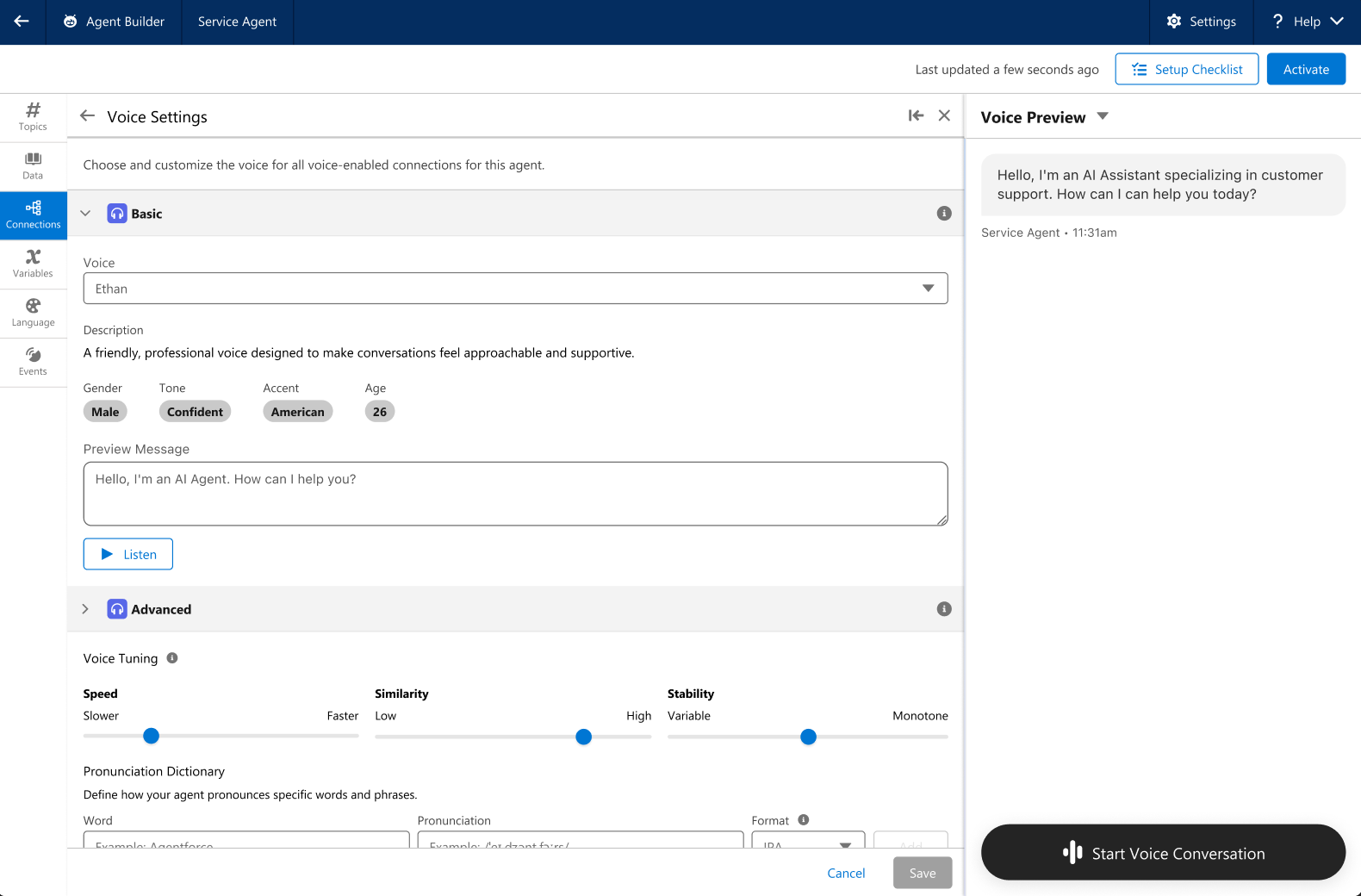The height and width of the screenshot is (896, 1361).
Task: Open the Voice Preview dropdown menu
Action: [1103, 116]
